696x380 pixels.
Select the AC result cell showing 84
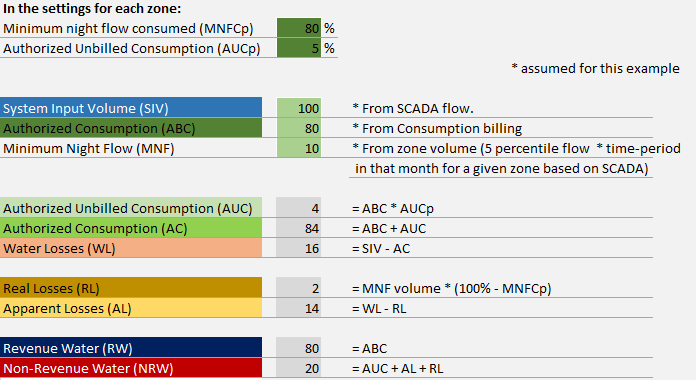coord(298,228)
